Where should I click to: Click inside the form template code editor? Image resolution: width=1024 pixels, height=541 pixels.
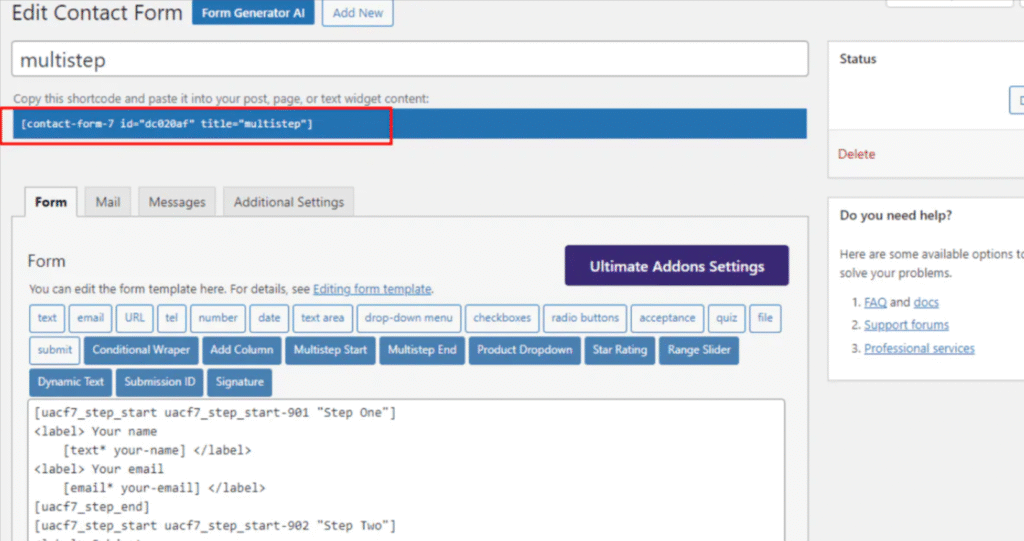(x=406, y=470)
